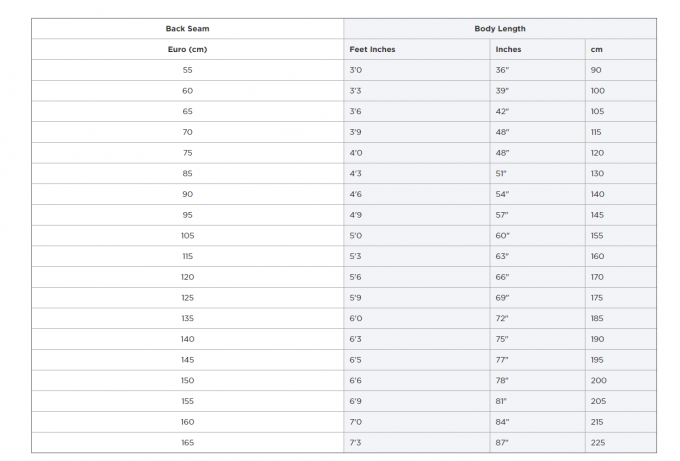Select the Euro size 165 cell
680x461 pixels.
coord(187,443)
